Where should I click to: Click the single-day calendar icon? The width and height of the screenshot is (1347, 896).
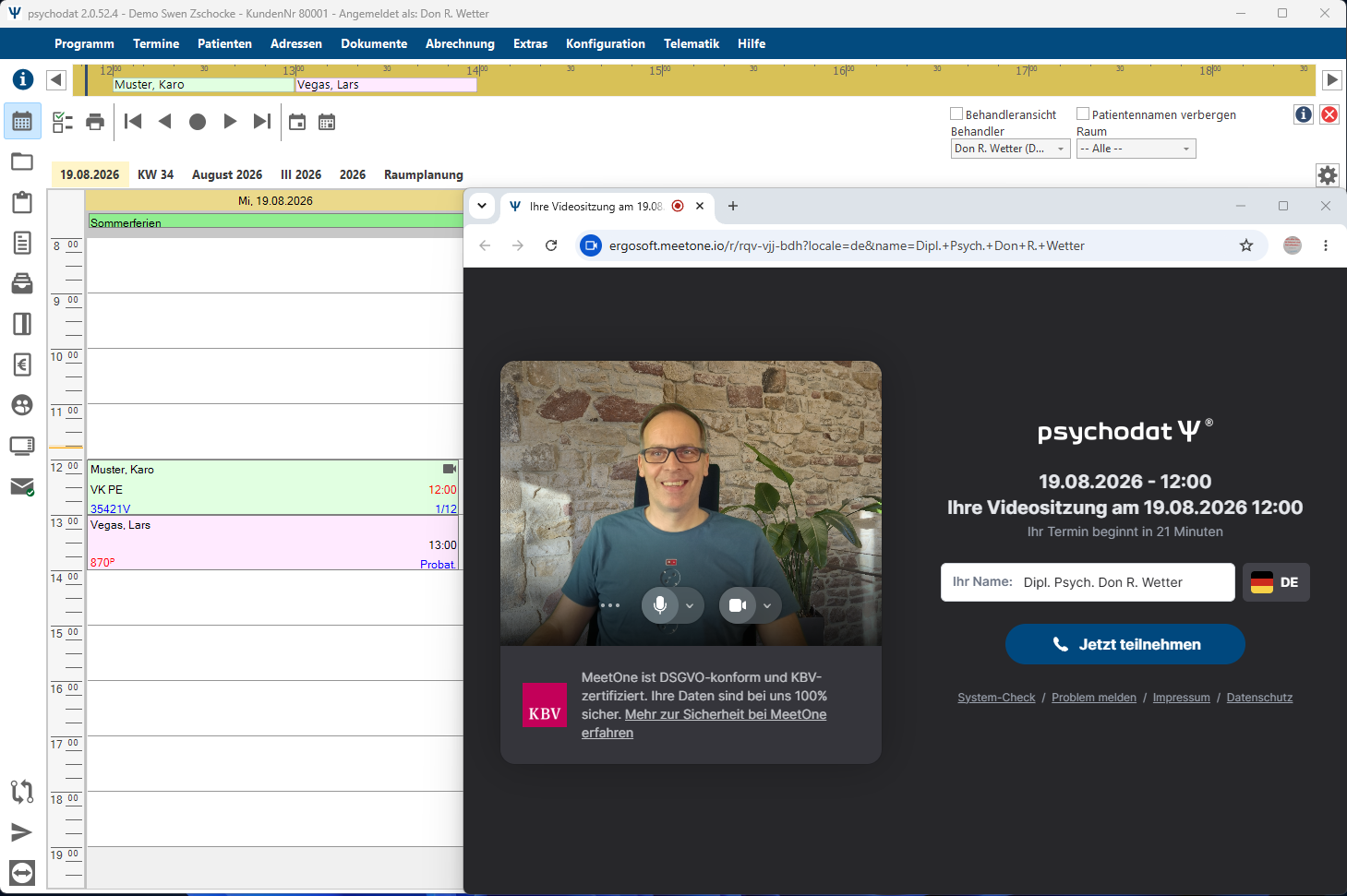[x=297, y=122]
